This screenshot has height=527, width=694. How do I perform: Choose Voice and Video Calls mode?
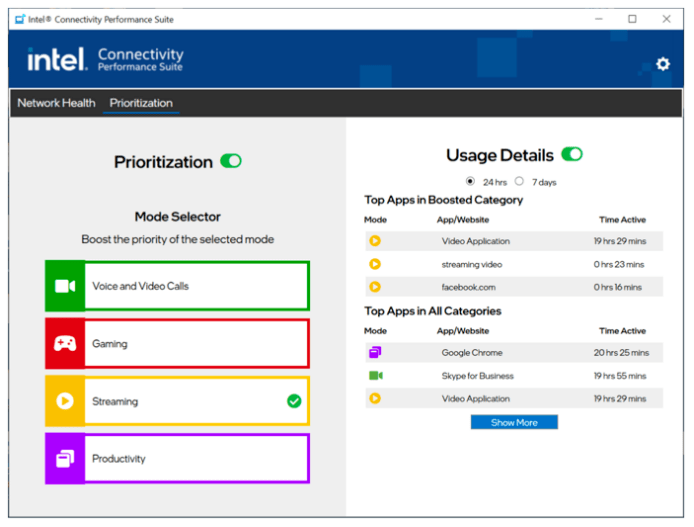(196, 286)
